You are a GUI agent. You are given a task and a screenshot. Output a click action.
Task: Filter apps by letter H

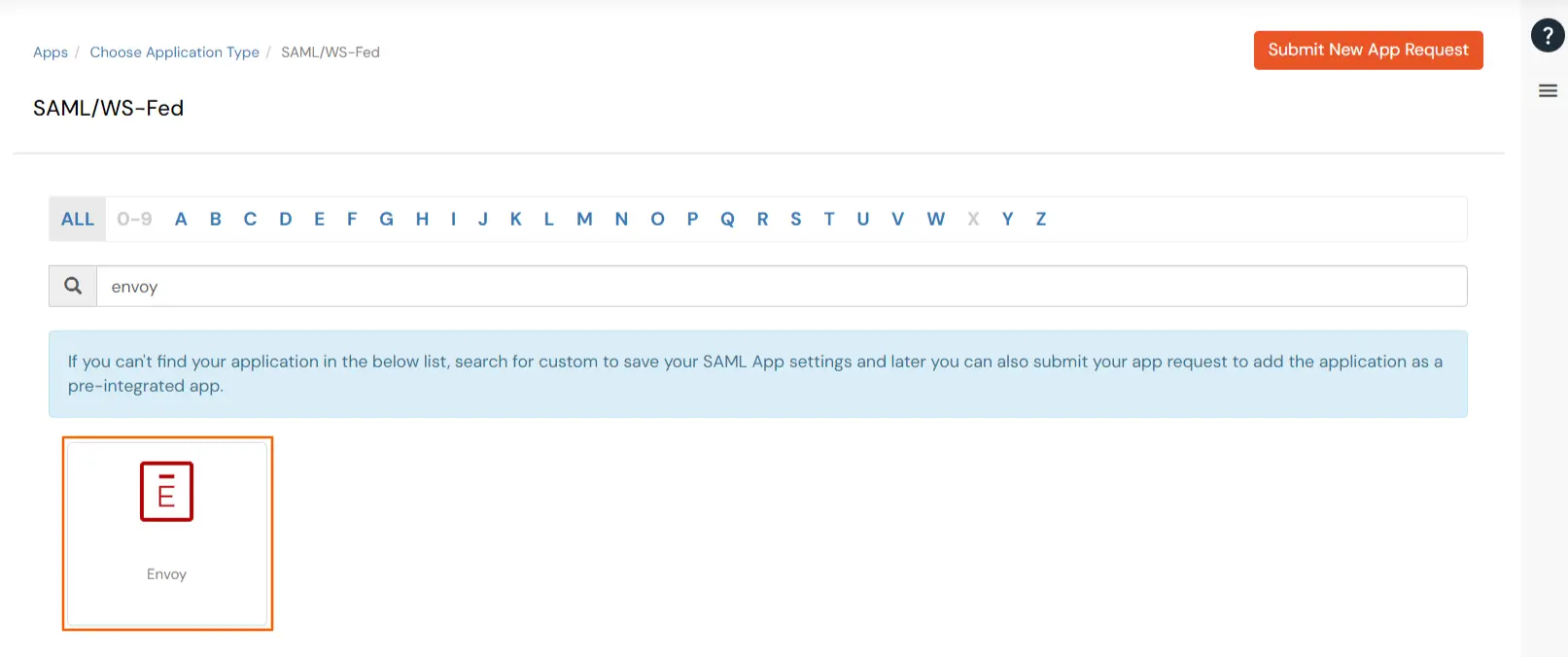pyautogui.click(x=422, y=220)
